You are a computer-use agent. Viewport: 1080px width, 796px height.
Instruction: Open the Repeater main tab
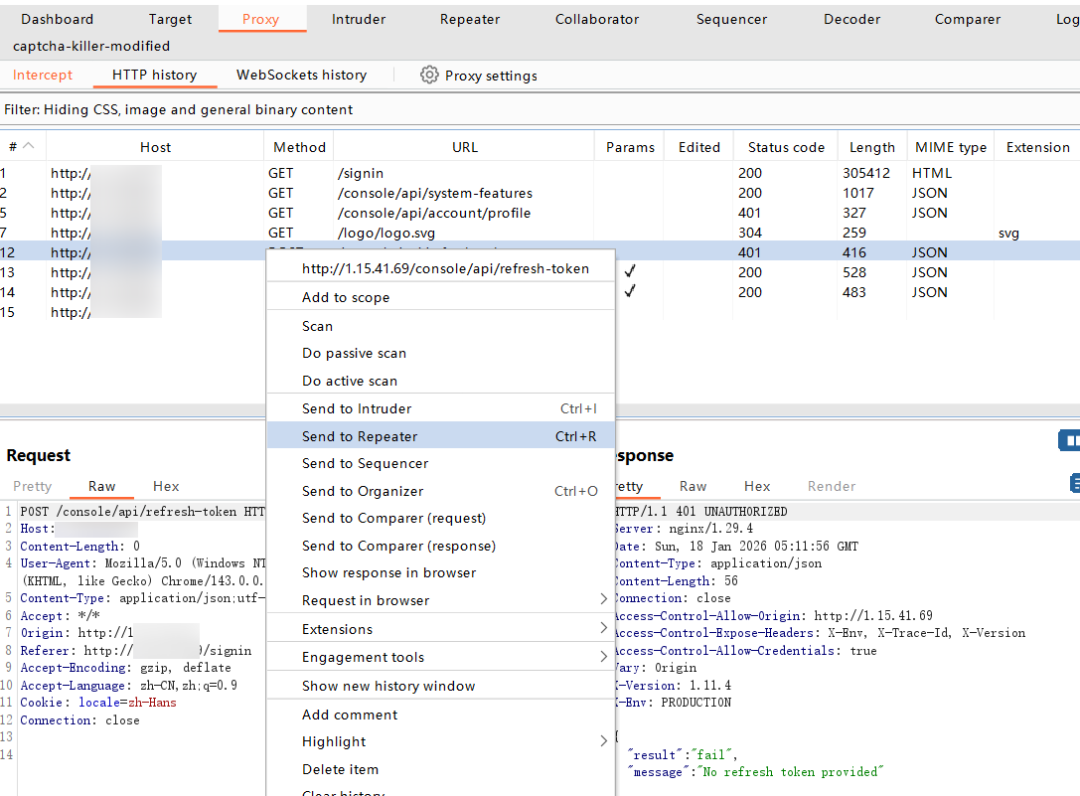[470, 19]
